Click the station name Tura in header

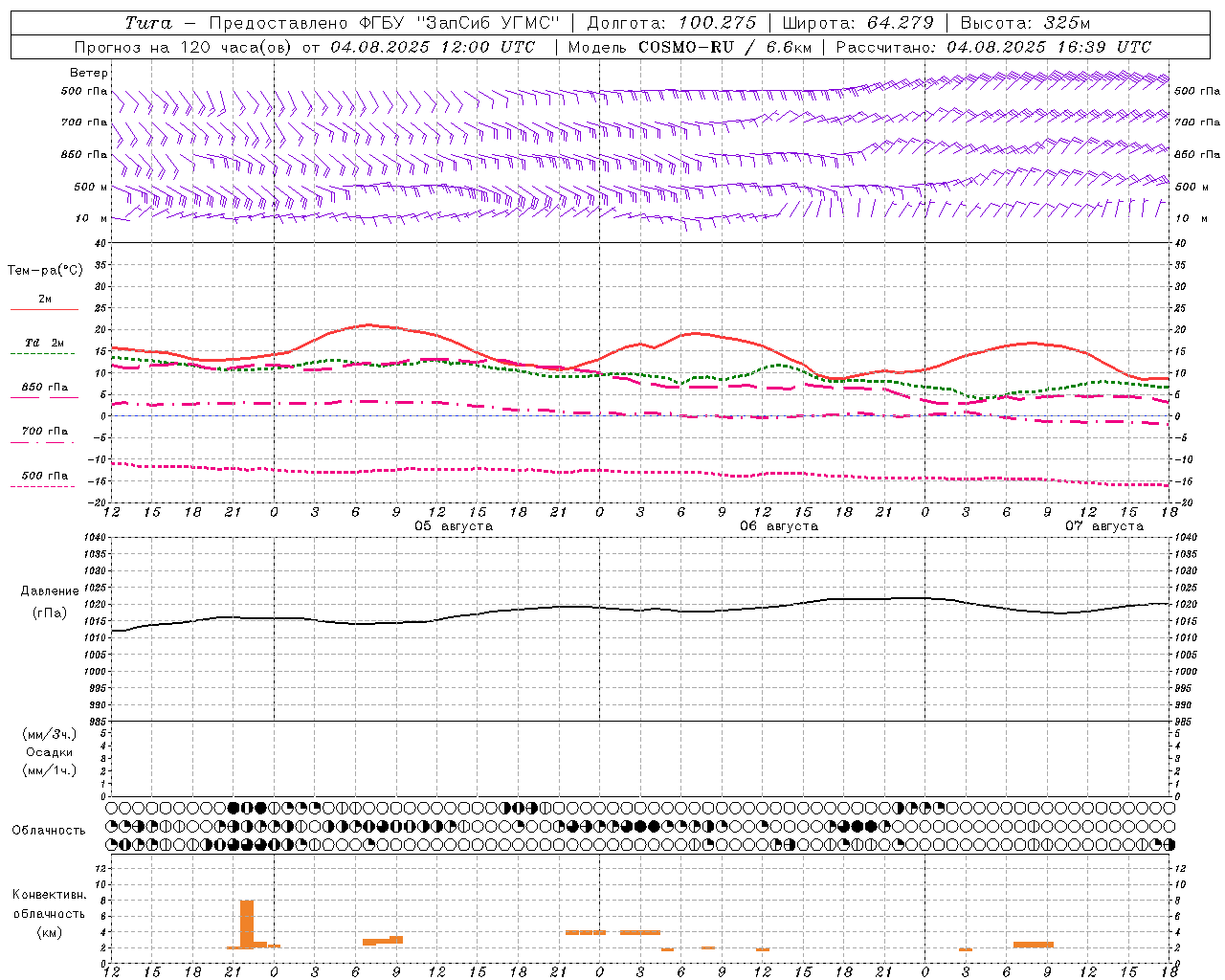[148, 23]
